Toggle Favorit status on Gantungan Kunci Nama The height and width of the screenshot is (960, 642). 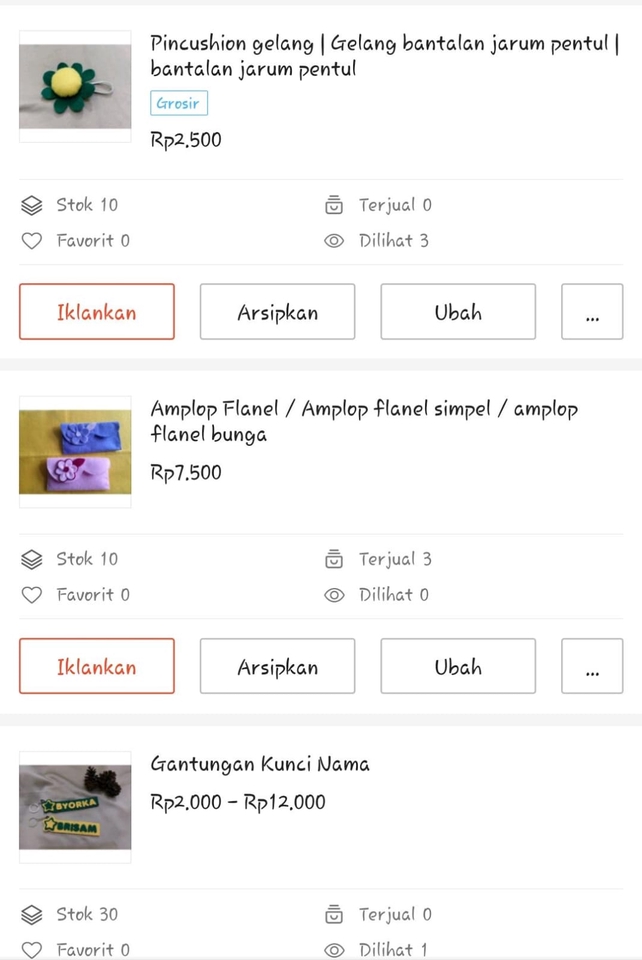(33, 949)
